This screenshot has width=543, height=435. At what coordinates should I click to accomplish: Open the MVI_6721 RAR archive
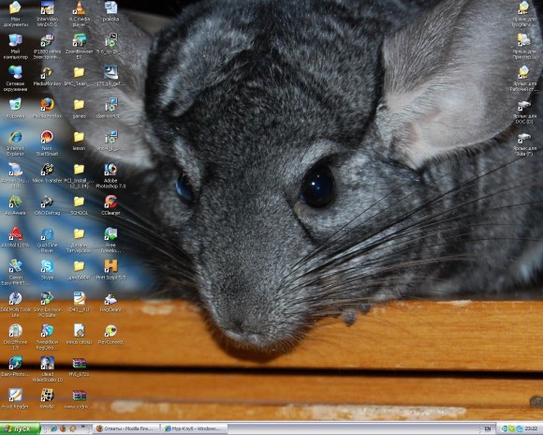pyautogui.click(x=79, y=366)
